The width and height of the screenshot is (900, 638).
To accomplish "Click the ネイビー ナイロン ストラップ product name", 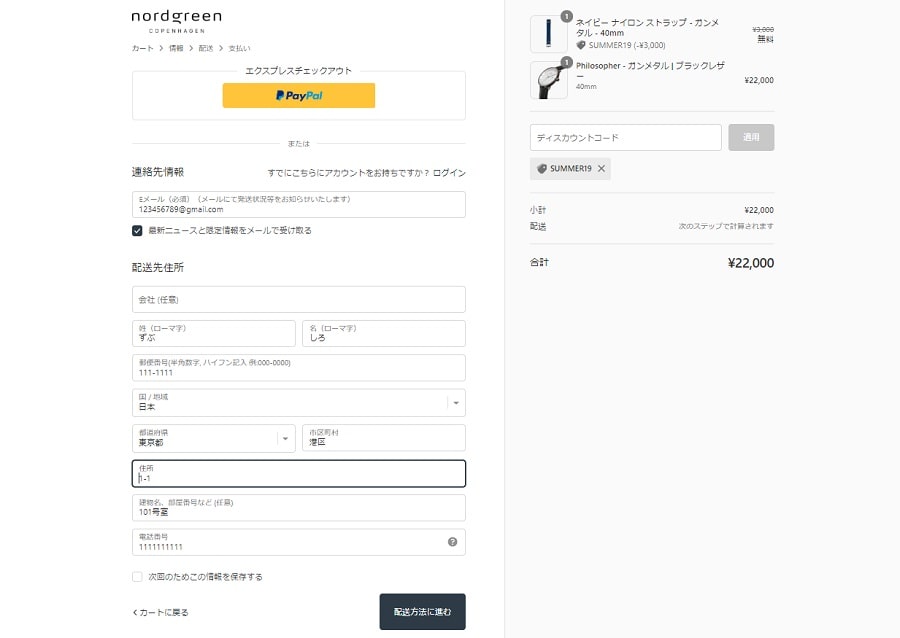I will tap(647, 28).
